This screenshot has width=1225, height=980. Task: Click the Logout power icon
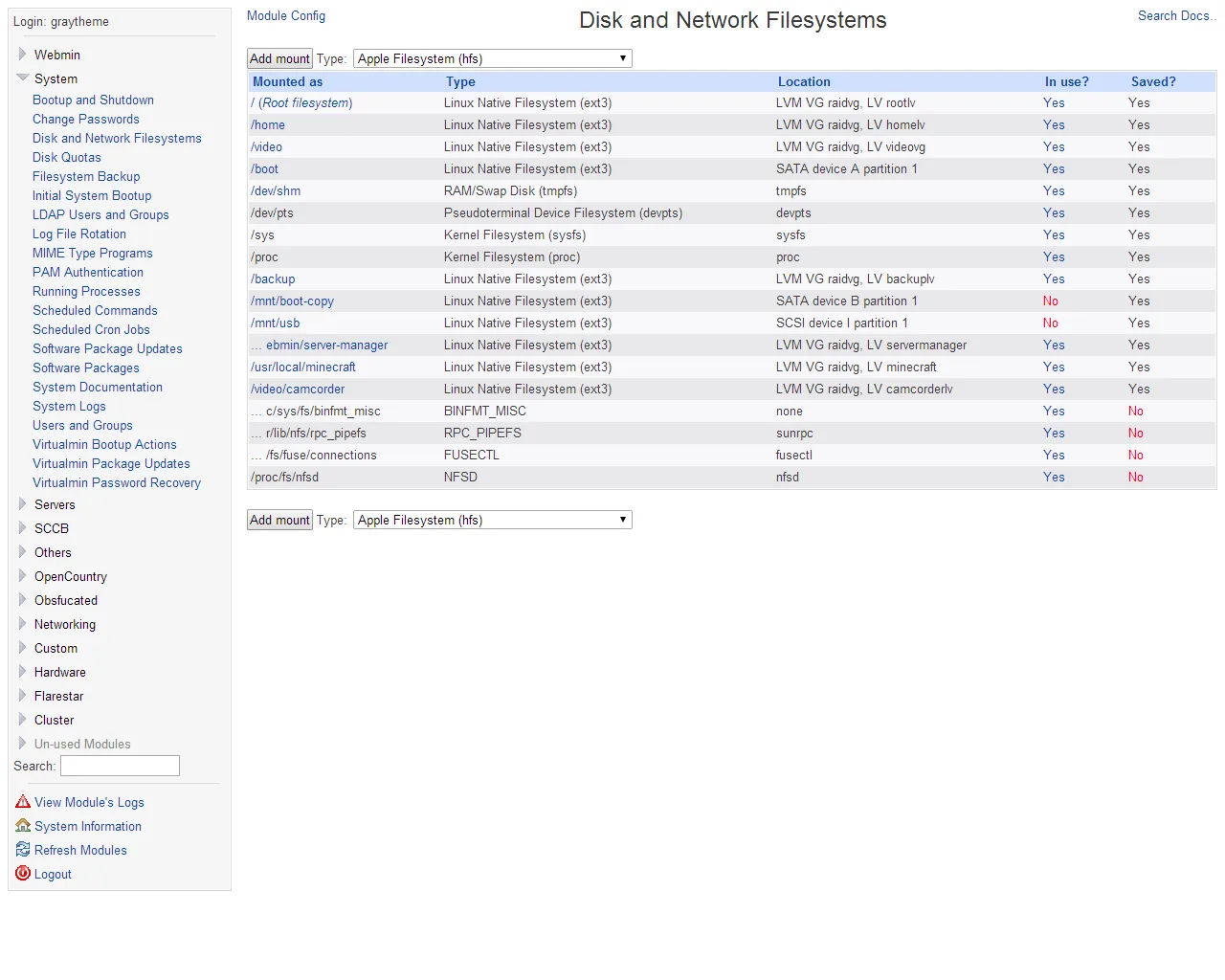(23, 874)
